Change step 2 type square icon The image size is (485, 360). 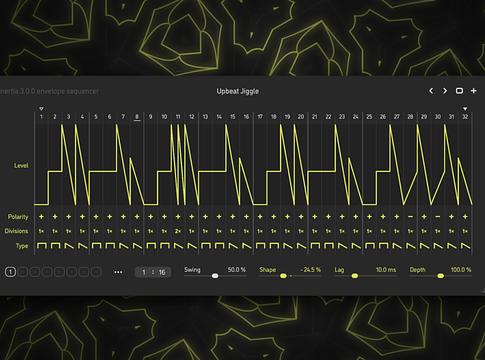click(x=55, y=246)
